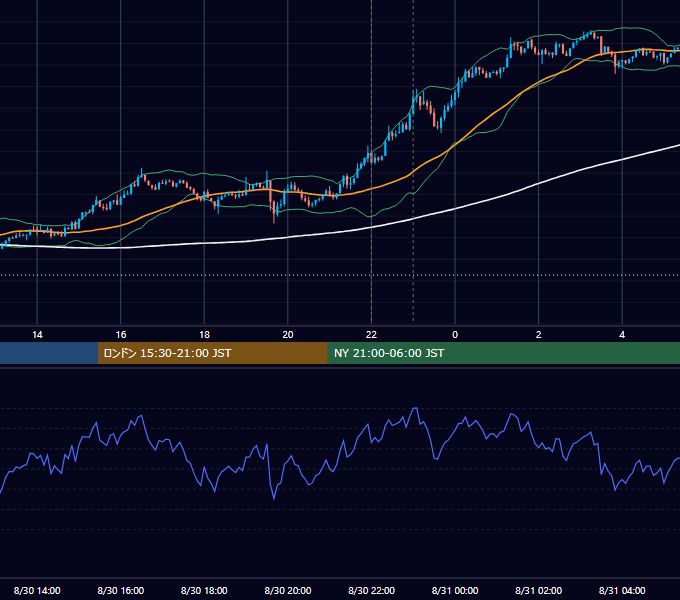Click the hour label 4 on time axis
Screen dimensions: 680x600
(622, 335)
